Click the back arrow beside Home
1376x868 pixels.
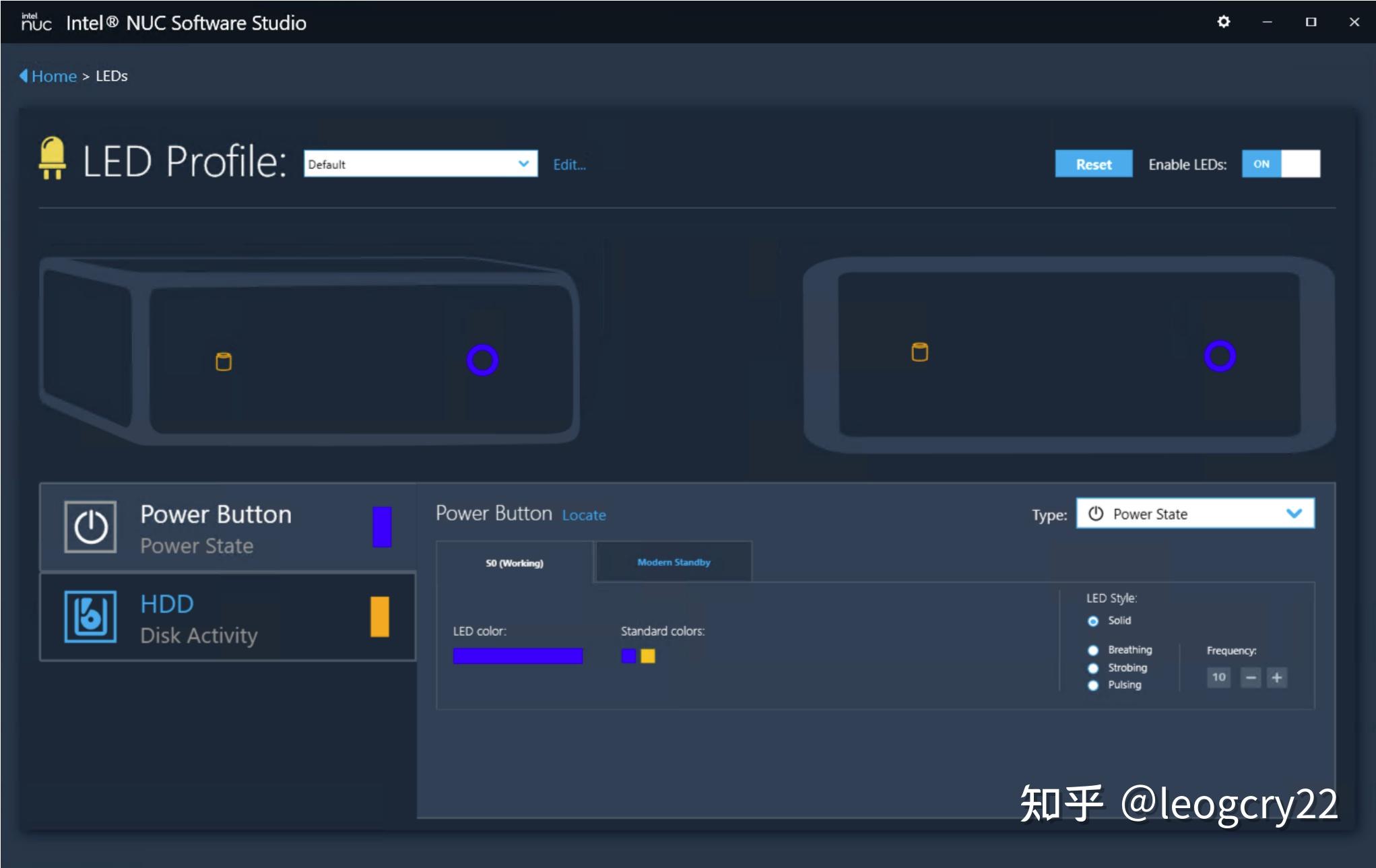pyautogui.click(x=24, y=75)
